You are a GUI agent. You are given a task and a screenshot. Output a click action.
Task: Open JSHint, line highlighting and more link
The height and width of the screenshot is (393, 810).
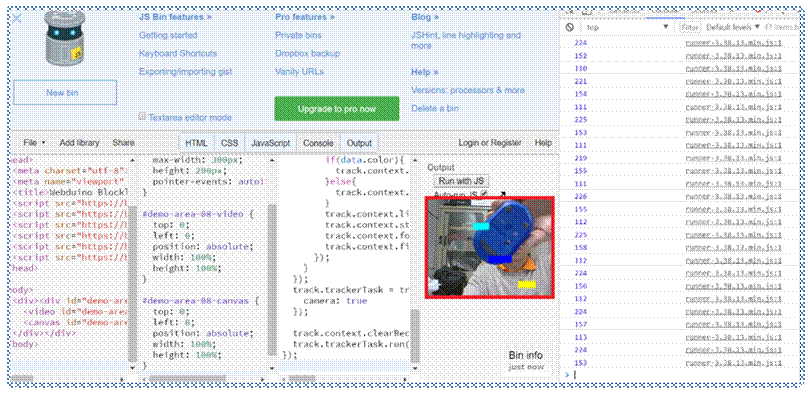[466, 41]
